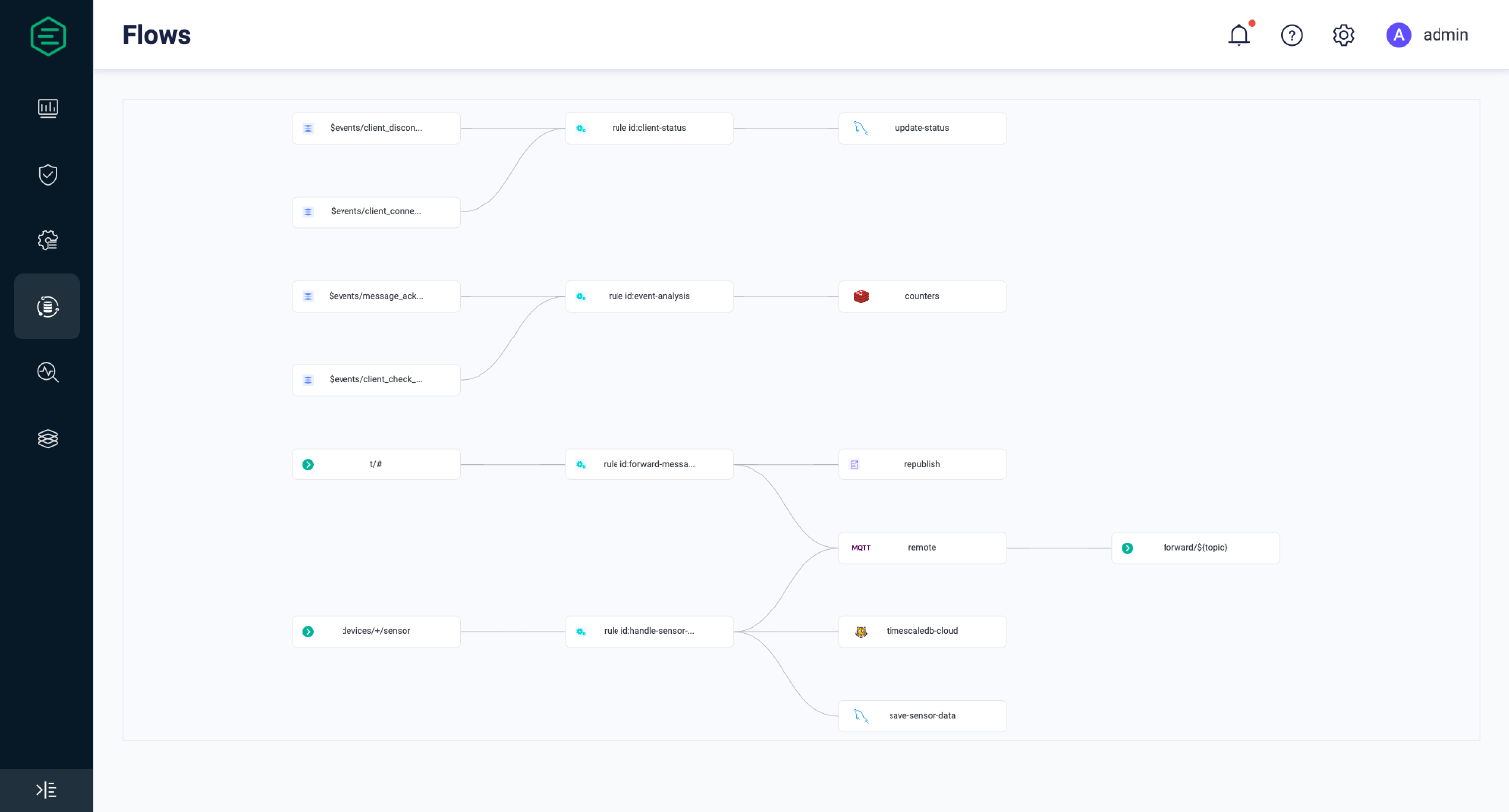The width and height of the screenshot is (1509, 812).
Task: Select the t/# topic node
Action: pyautogui.click(x=376, y=464)
